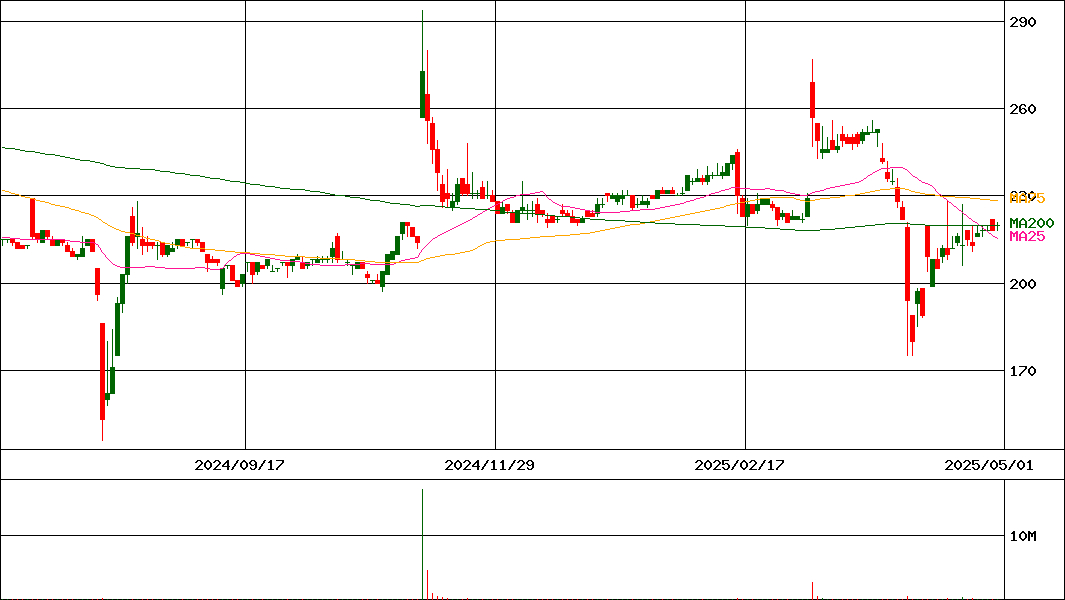Click the green MA200 legend label

[1032, 223]
